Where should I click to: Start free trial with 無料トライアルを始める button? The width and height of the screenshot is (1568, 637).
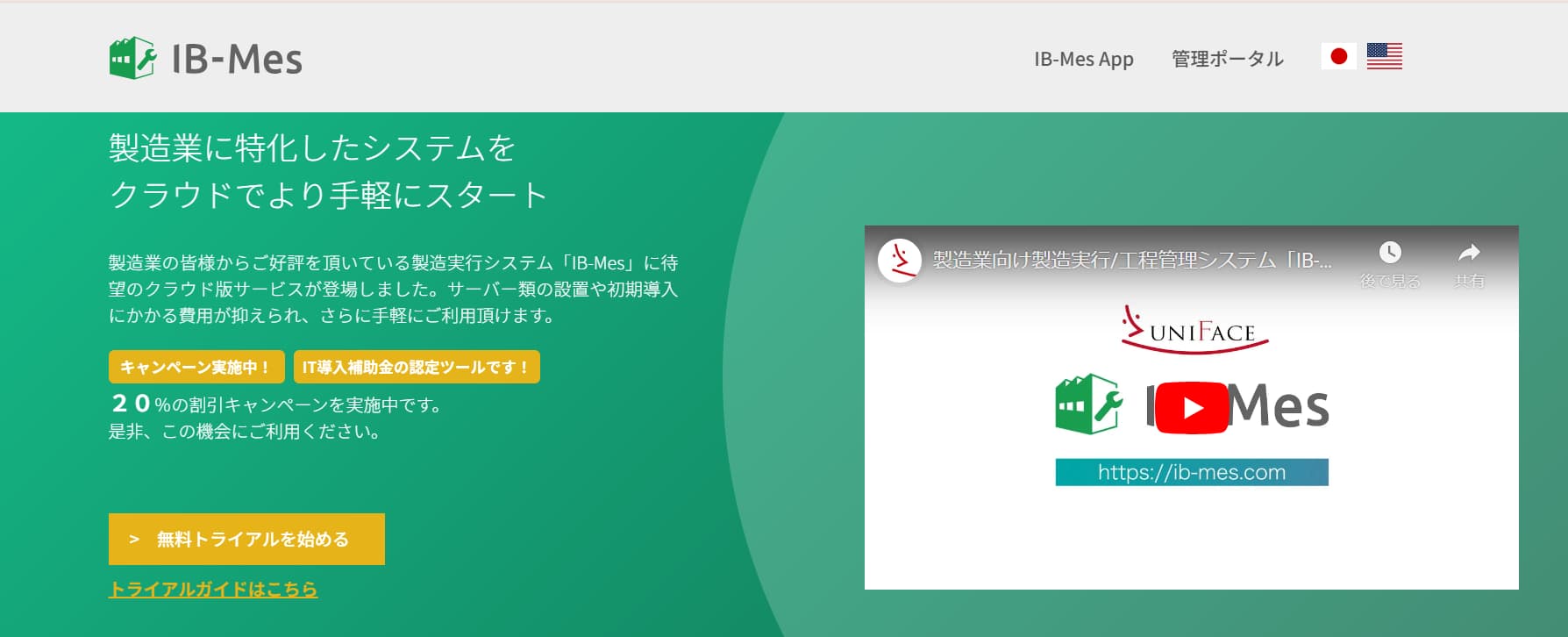[x=246, y=539]
